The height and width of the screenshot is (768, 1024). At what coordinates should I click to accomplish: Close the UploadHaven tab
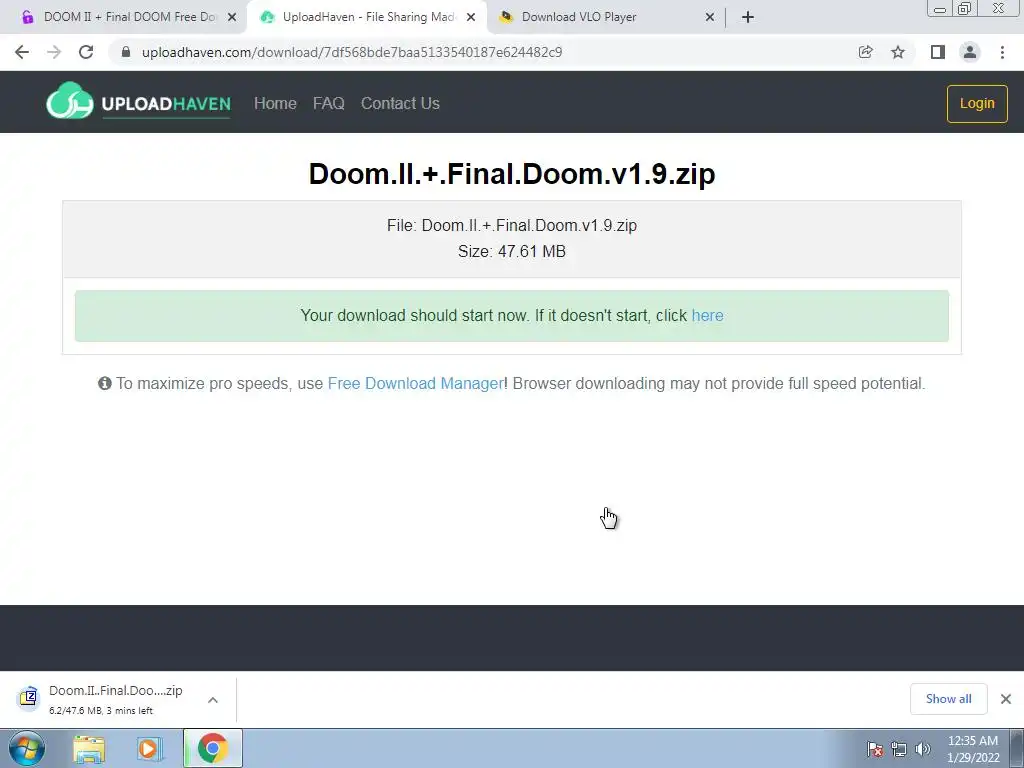coord(471,17)
